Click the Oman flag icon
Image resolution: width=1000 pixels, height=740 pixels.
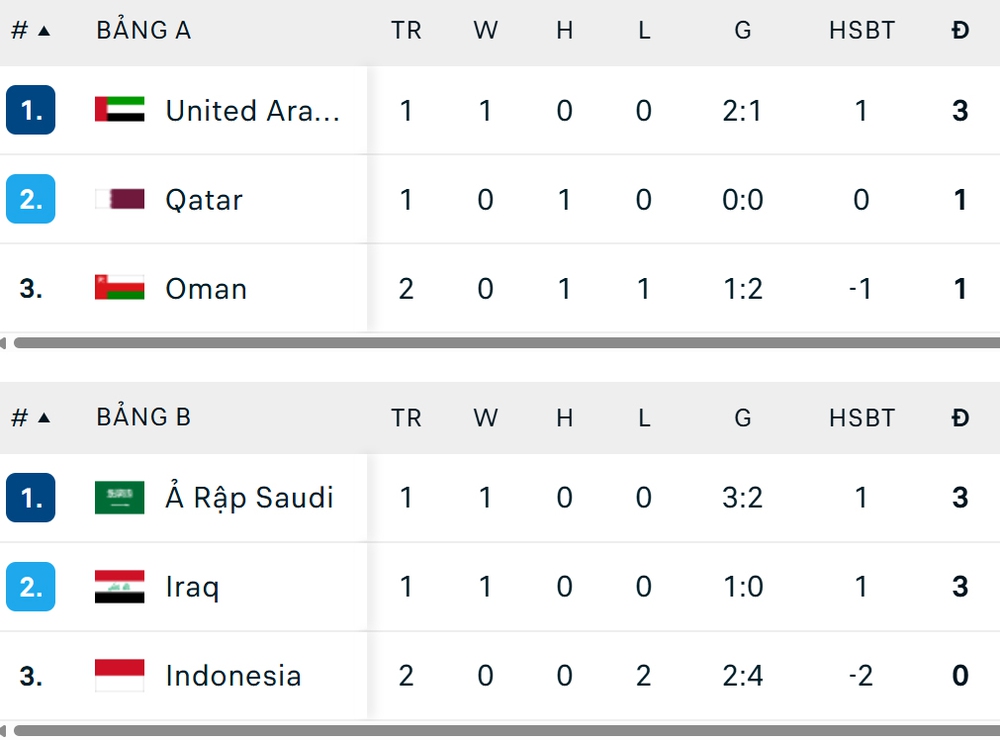coord(120,288)
